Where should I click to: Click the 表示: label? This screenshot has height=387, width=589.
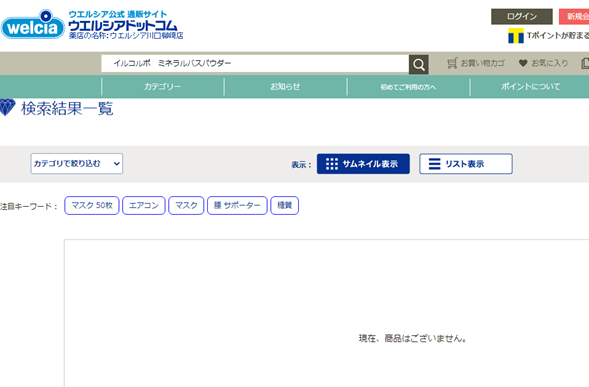tap(301, 165)
